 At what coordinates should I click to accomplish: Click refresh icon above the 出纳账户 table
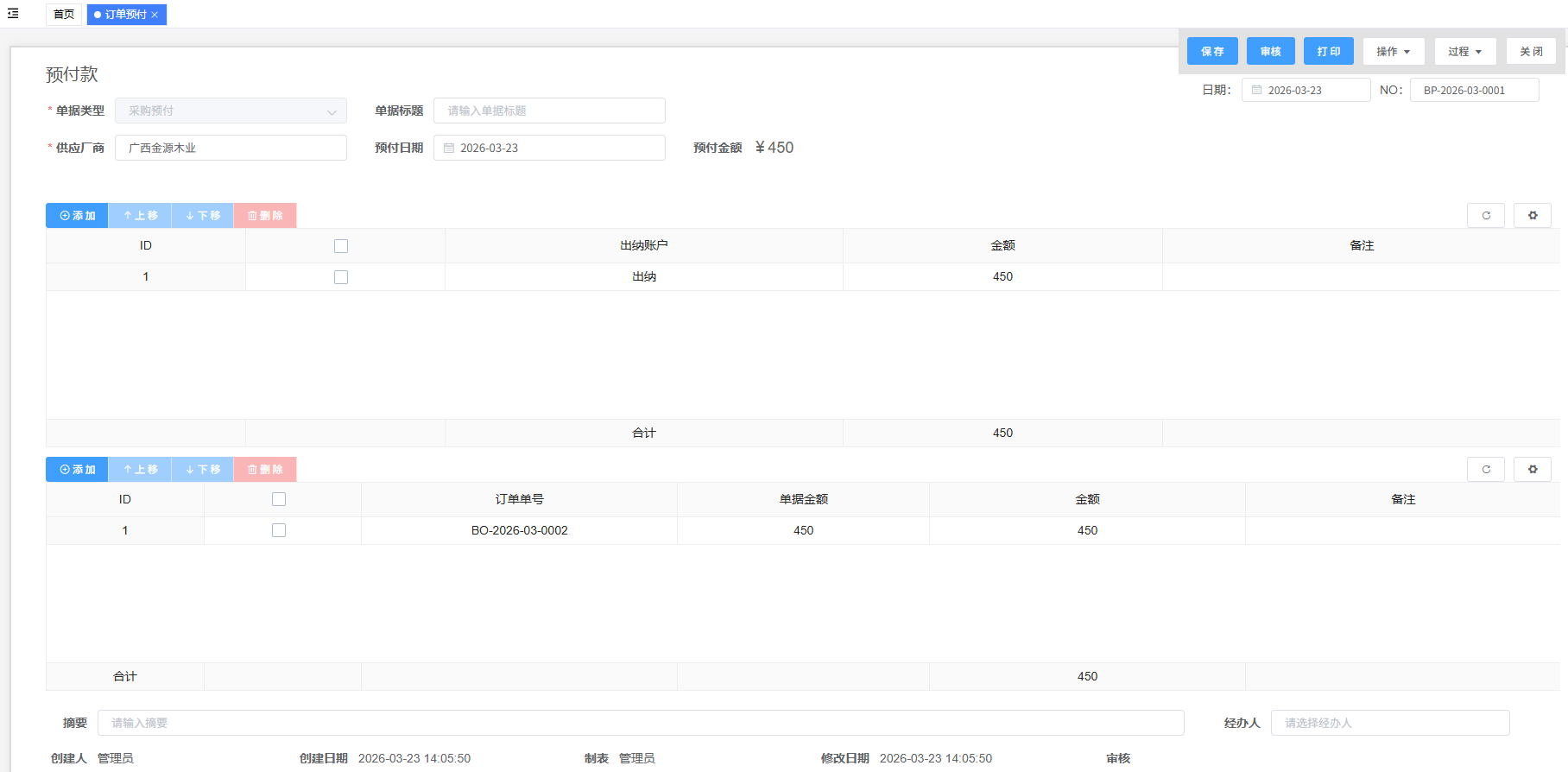(1485, 216)
